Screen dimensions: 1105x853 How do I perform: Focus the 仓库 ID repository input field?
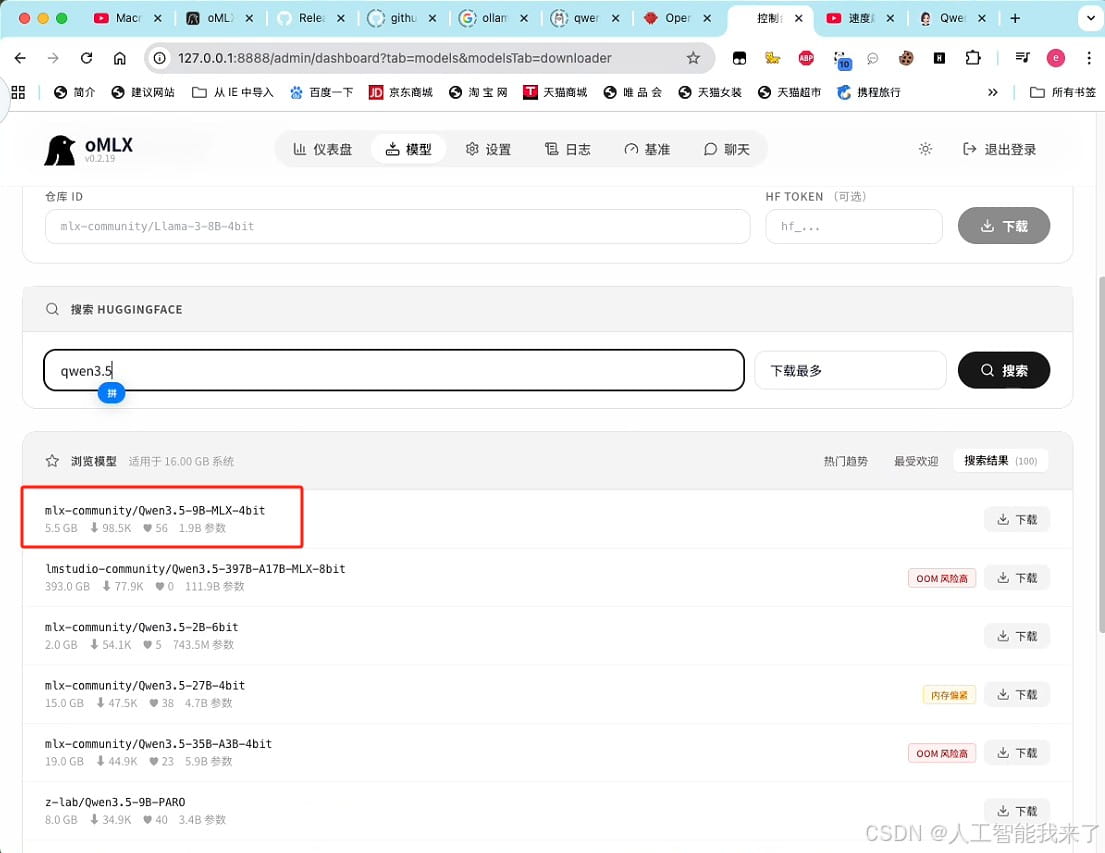(x=397, y=226)
